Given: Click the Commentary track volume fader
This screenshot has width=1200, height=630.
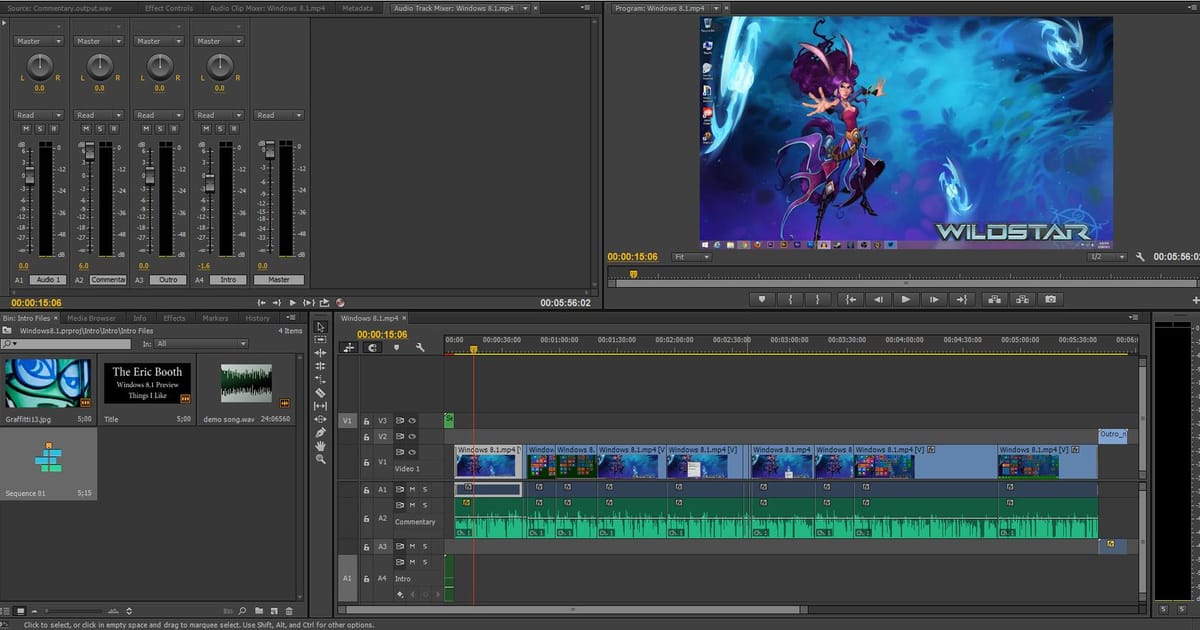Looking at the screenshot, I should tap(89, 152).
